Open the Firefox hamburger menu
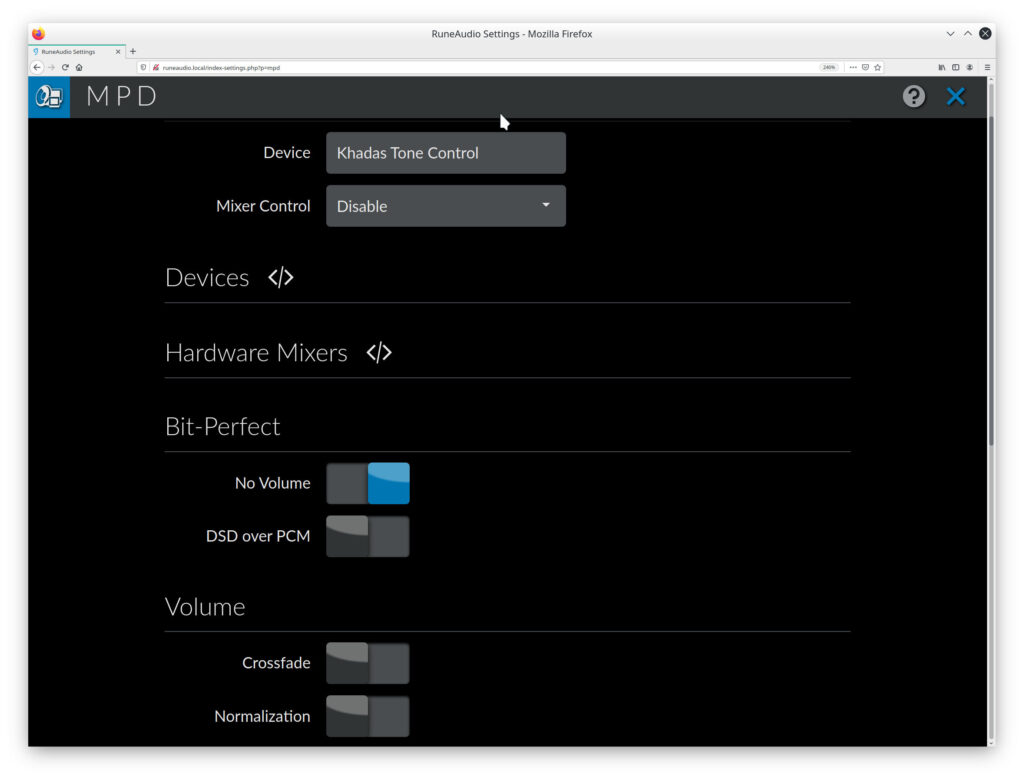Image resolution: width=1024 pixels, height=780 pixels. coord(987,67)
